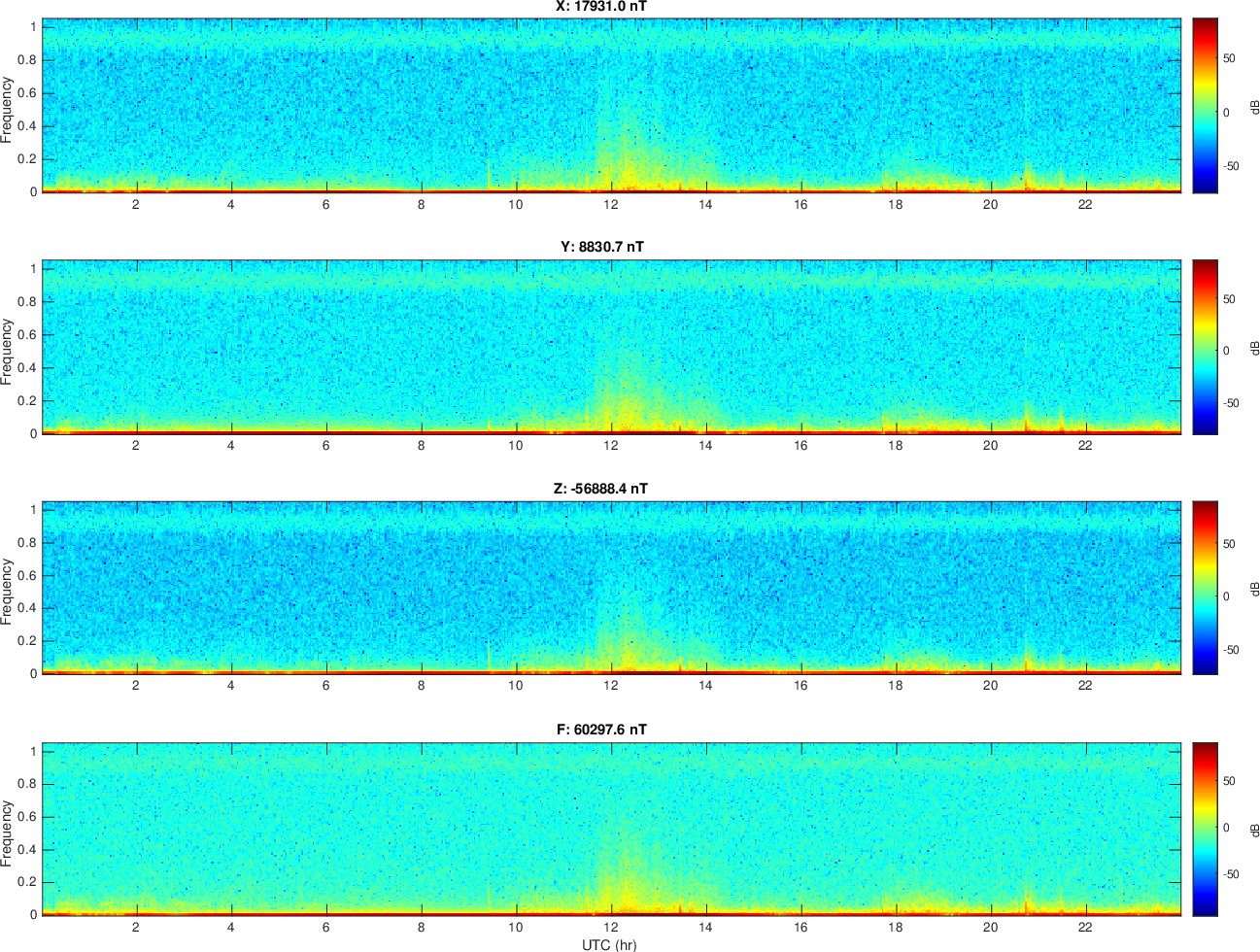Click the '12' hour tick under the X panel
1260x952 pixels.
click(x=610, y=204)
